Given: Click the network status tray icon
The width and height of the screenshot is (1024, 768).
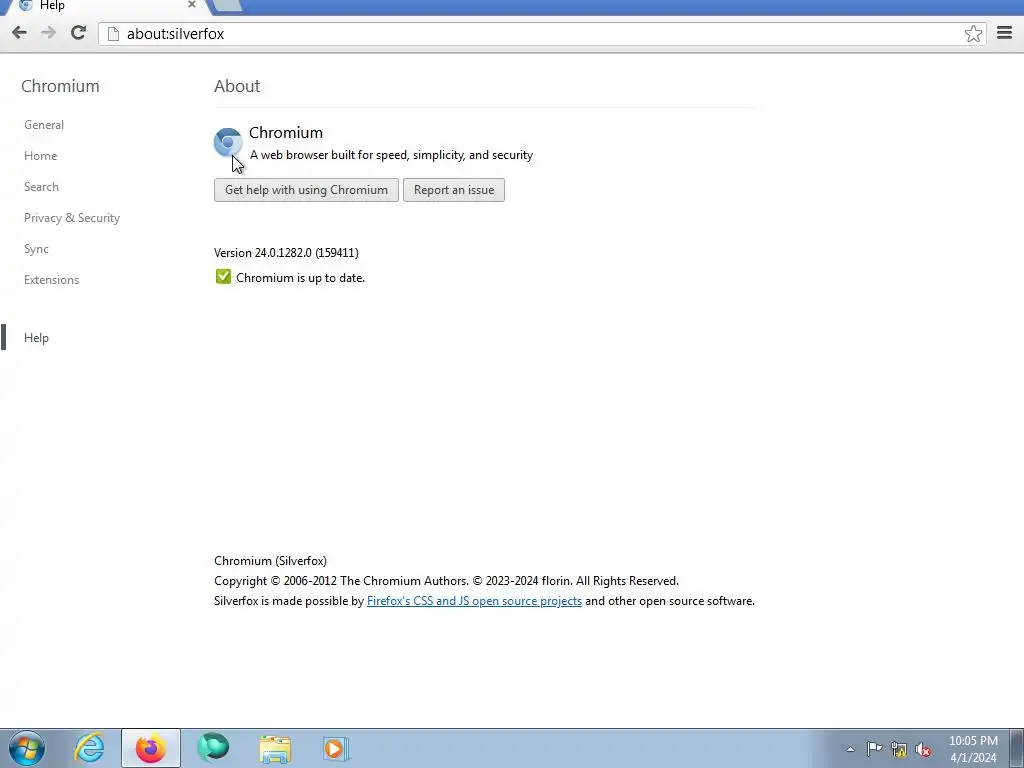Looking at the screenshot, I should click(x=899, y=750).
